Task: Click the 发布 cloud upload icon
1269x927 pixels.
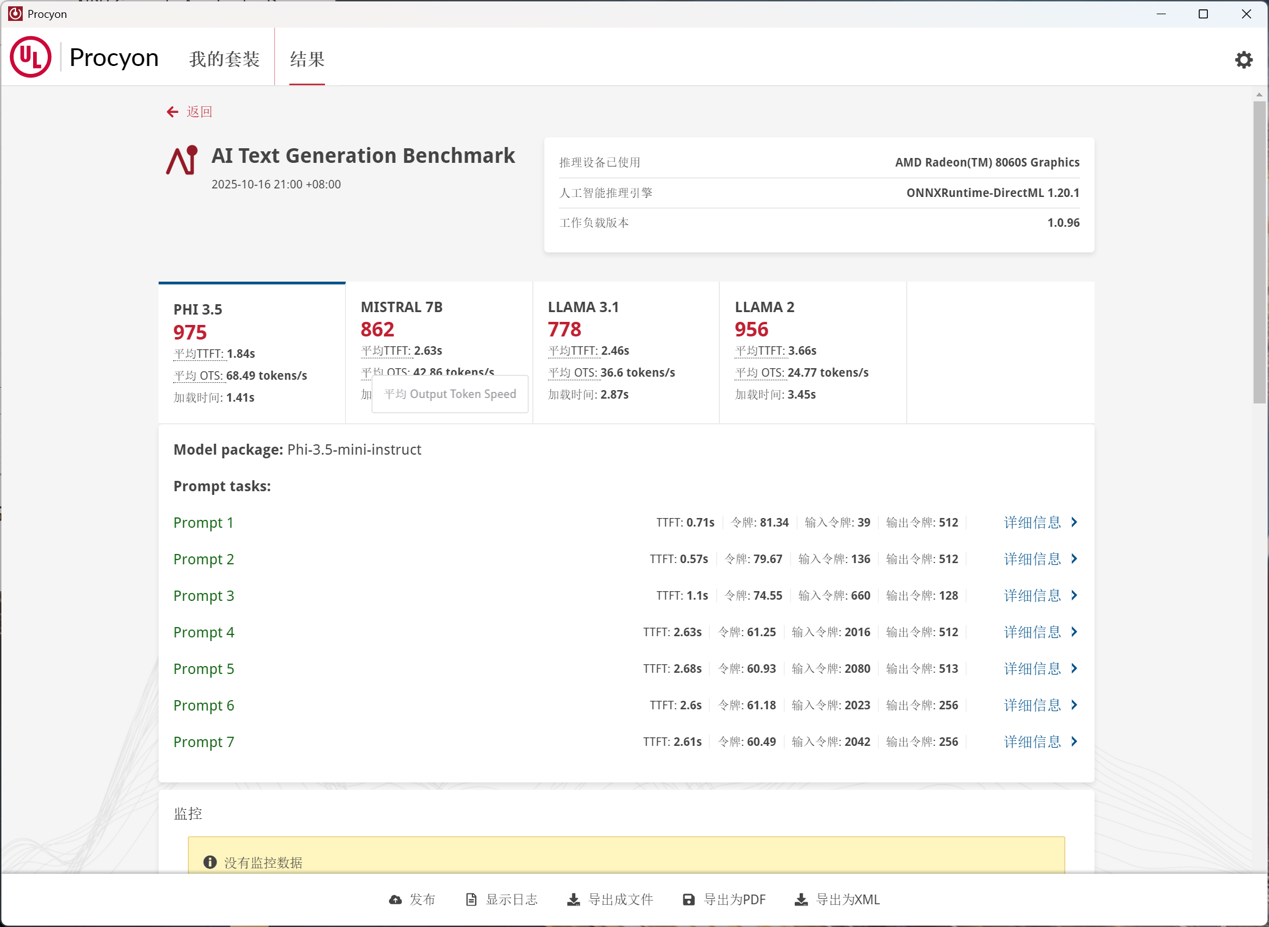Action: coord(396,900)
